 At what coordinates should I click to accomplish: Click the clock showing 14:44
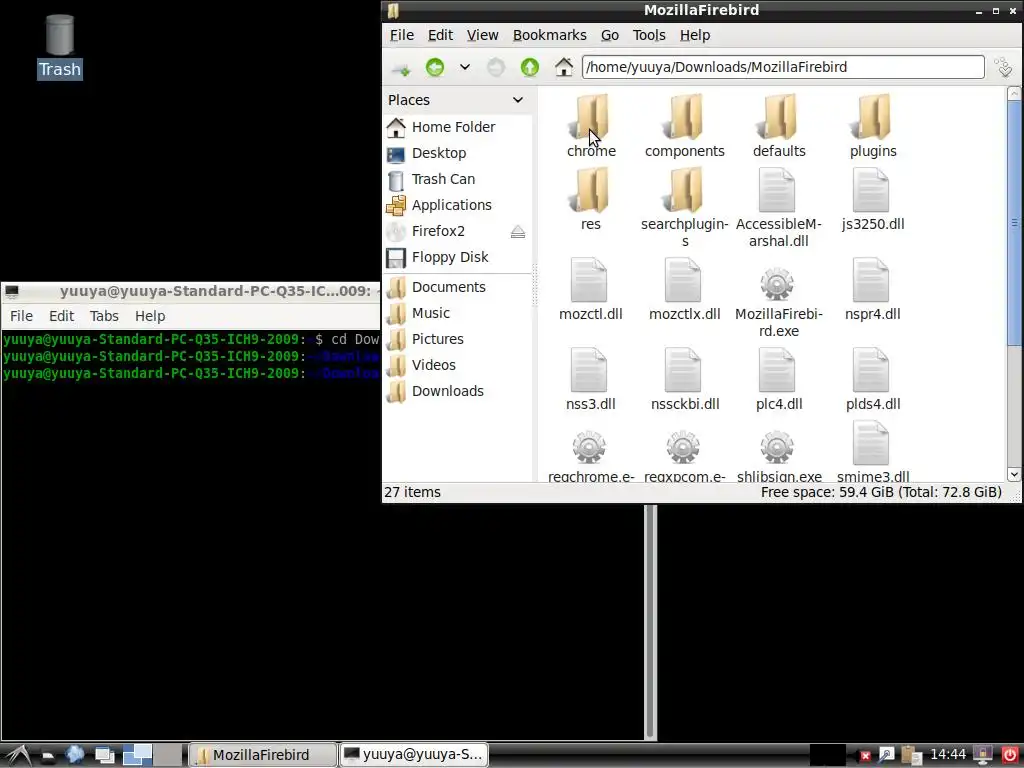tap(948, 755)
